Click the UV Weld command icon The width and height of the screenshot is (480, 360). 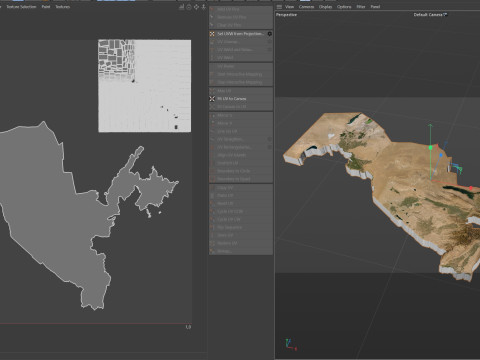[212, 58]
